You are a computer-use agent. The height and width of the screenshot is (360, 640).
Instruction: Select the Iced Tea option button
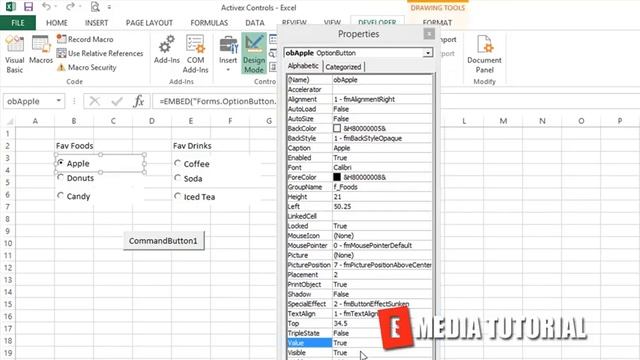coord(177,196)
